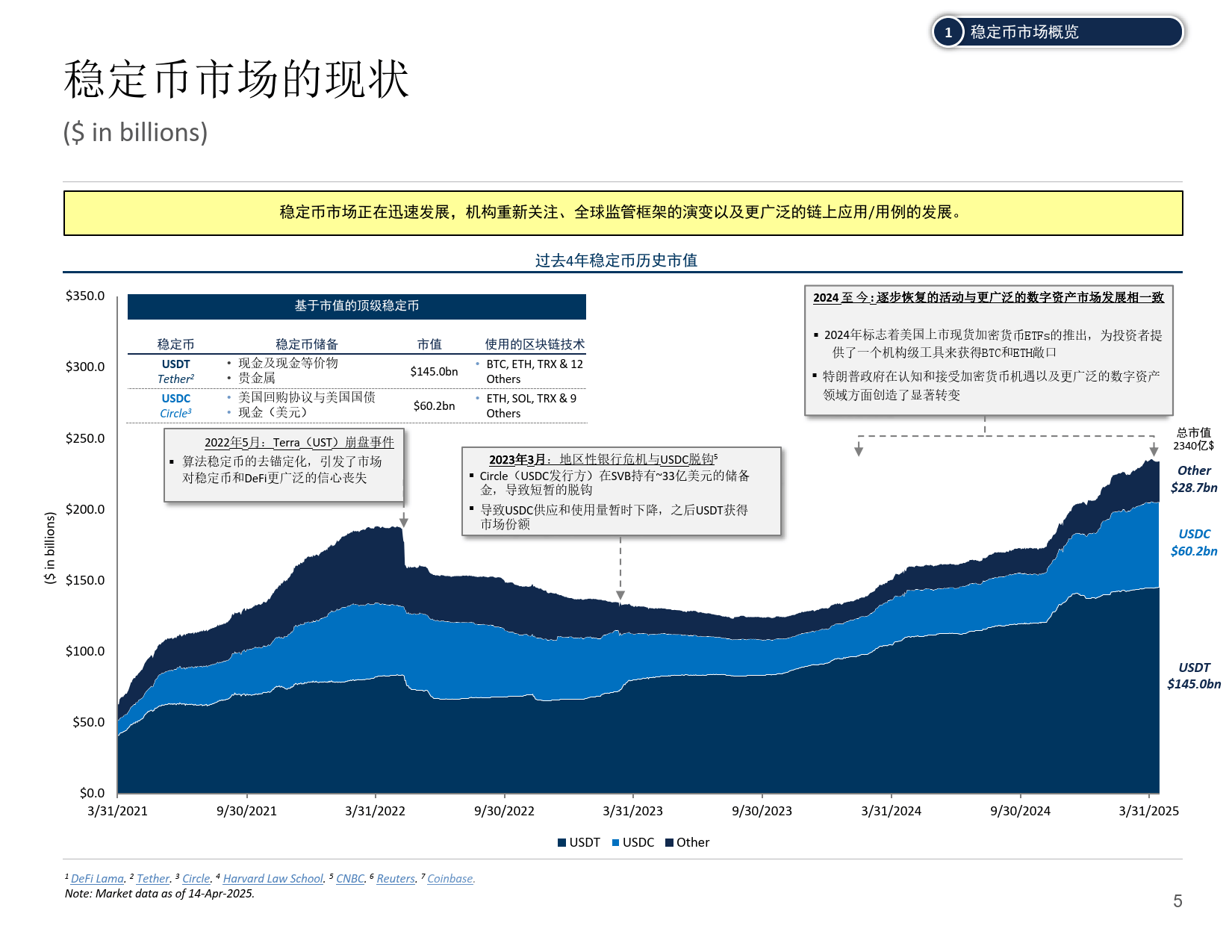The height and width of the screenshot is (952, 1232).
Task: Click the USDC legend color square
Action: 615,843
